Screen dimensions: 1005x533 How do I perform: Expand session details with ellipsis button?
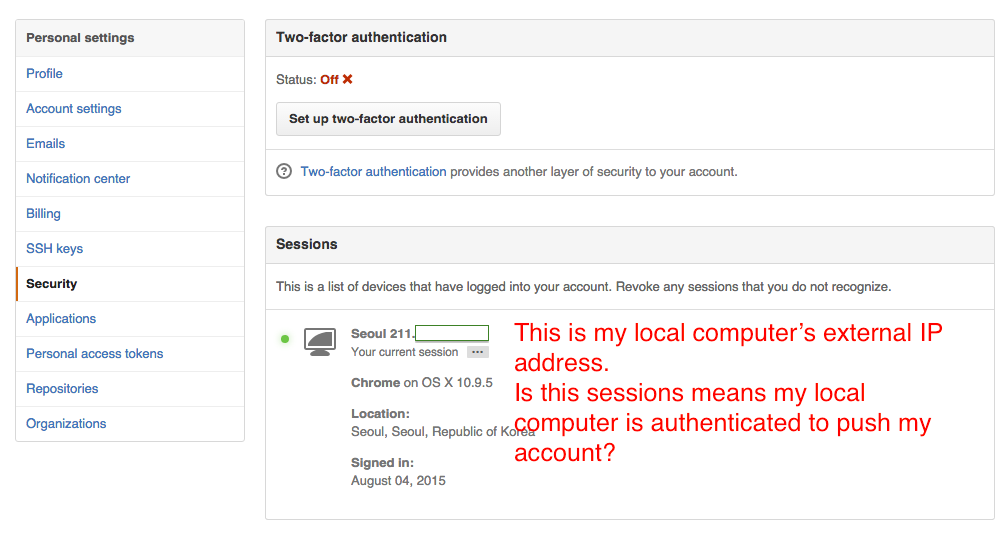[478, 352]
